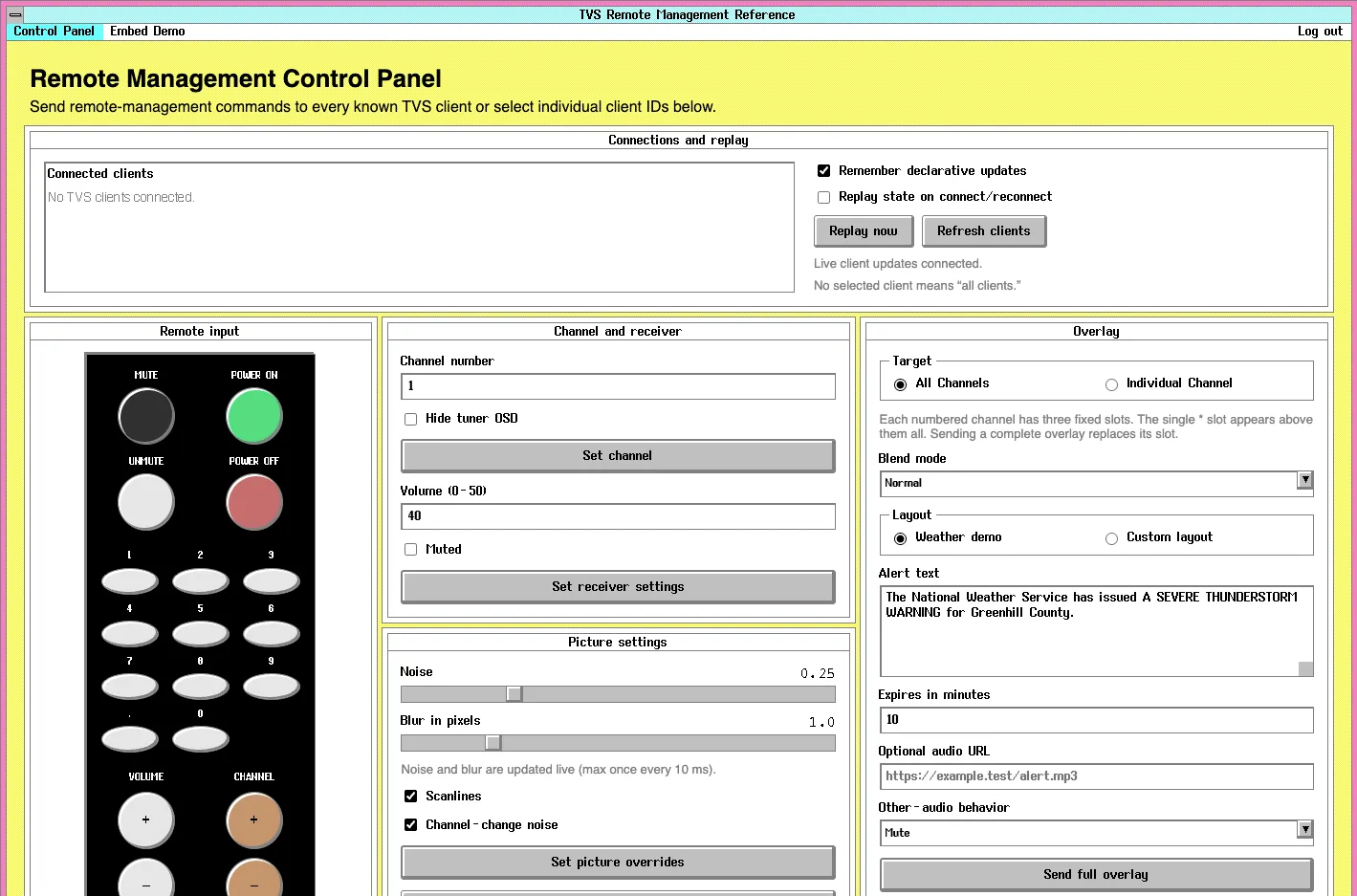1357x896 pixels.
Task: Switch to Embed Demo tab
Action: [x=147, y=32]
